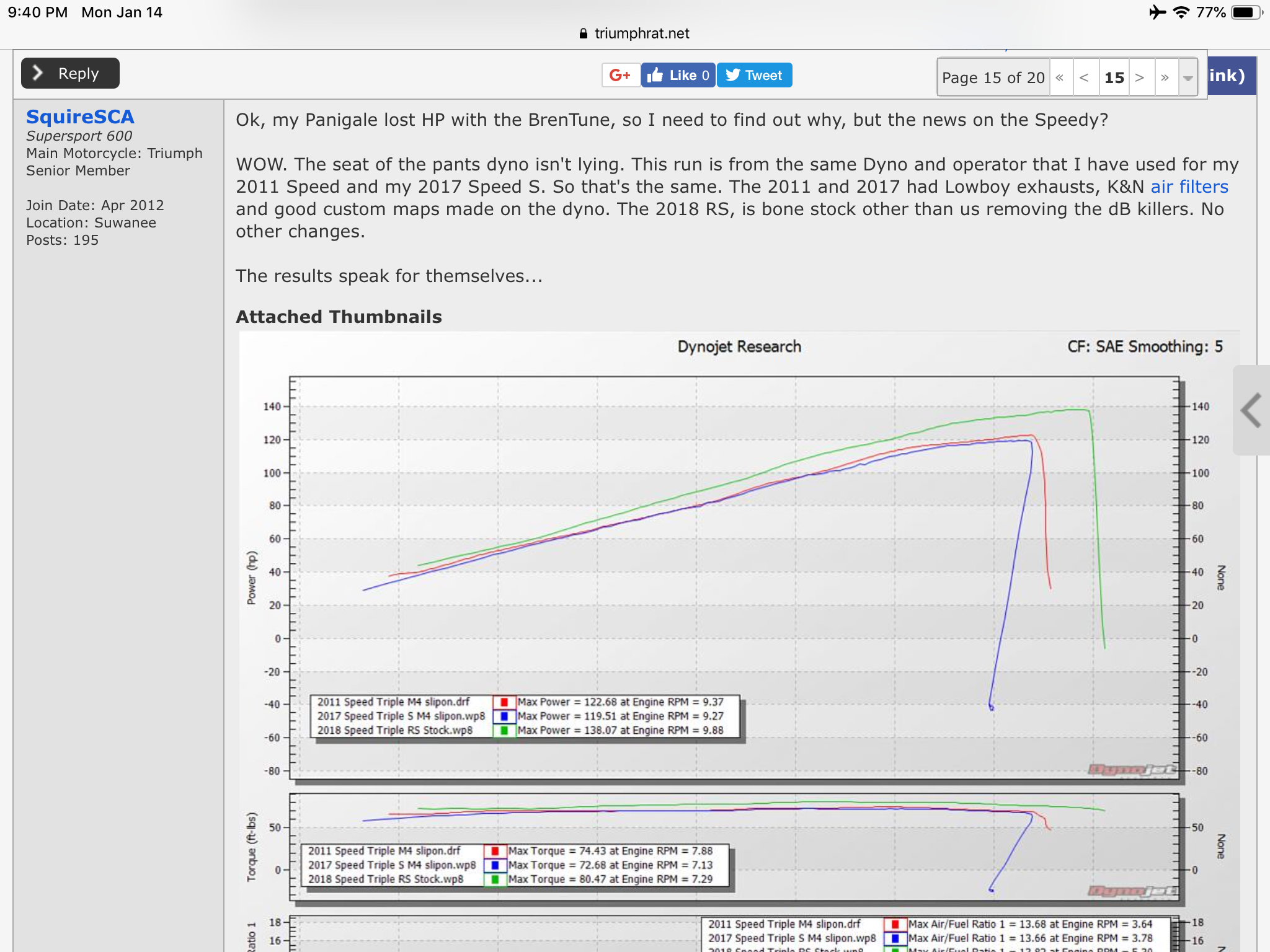Tap the 'Max Power = 138.07' legend entry
The height and width of the screenshot is (952, 1270).
point(621,731)
